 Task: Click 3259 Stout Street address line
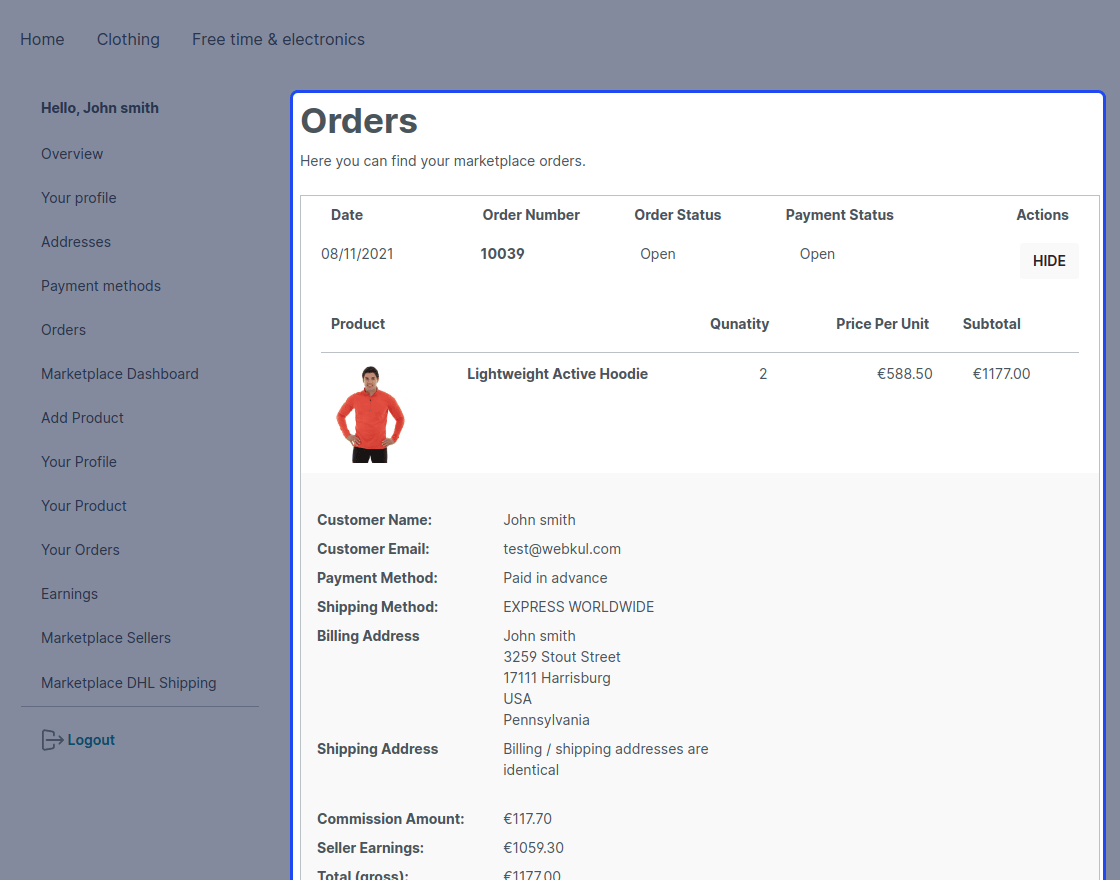(x=561, y=656)
